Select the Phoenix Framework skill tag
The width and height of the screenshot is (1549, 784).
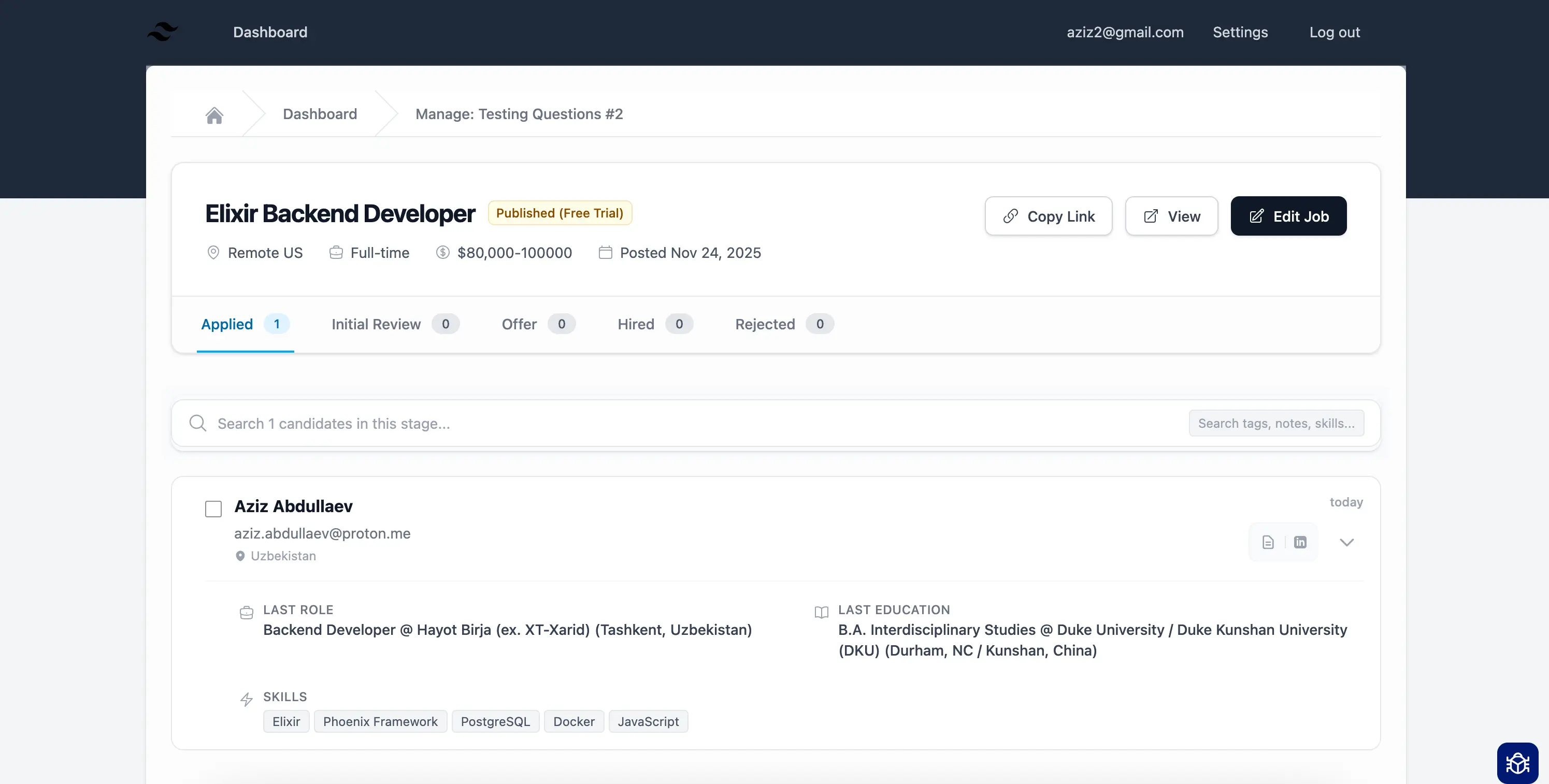coord(380,721)
